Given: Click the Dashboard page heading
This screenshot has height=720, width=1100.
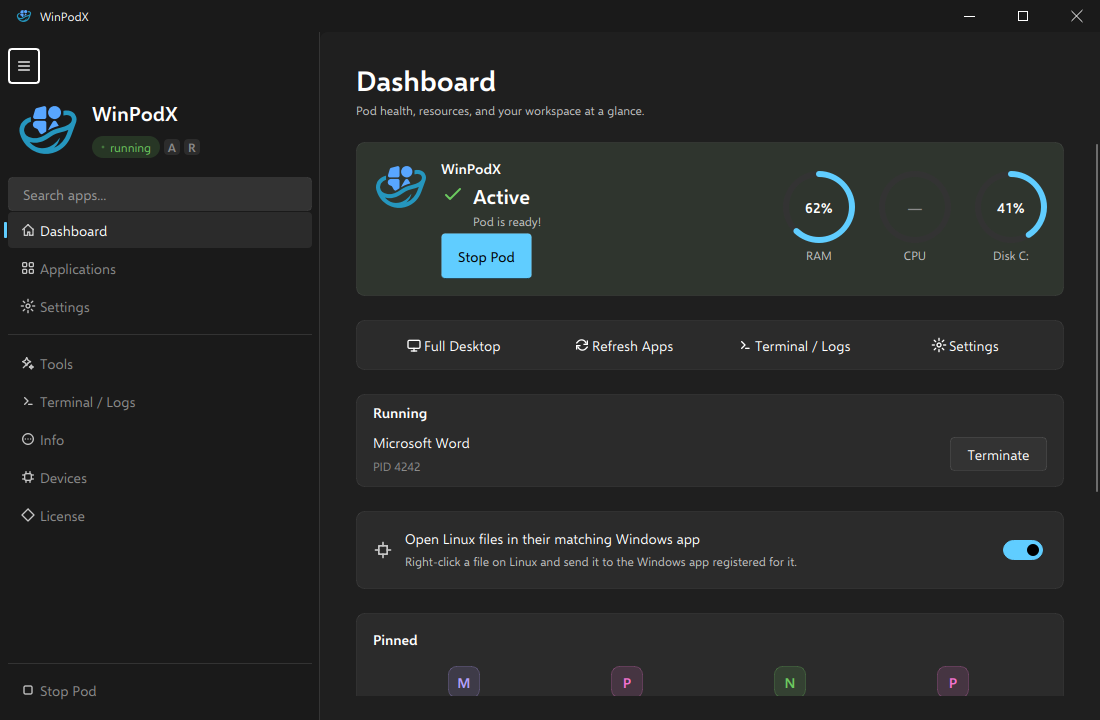Looking at the screenshot, I should click(x=426, y=81).
